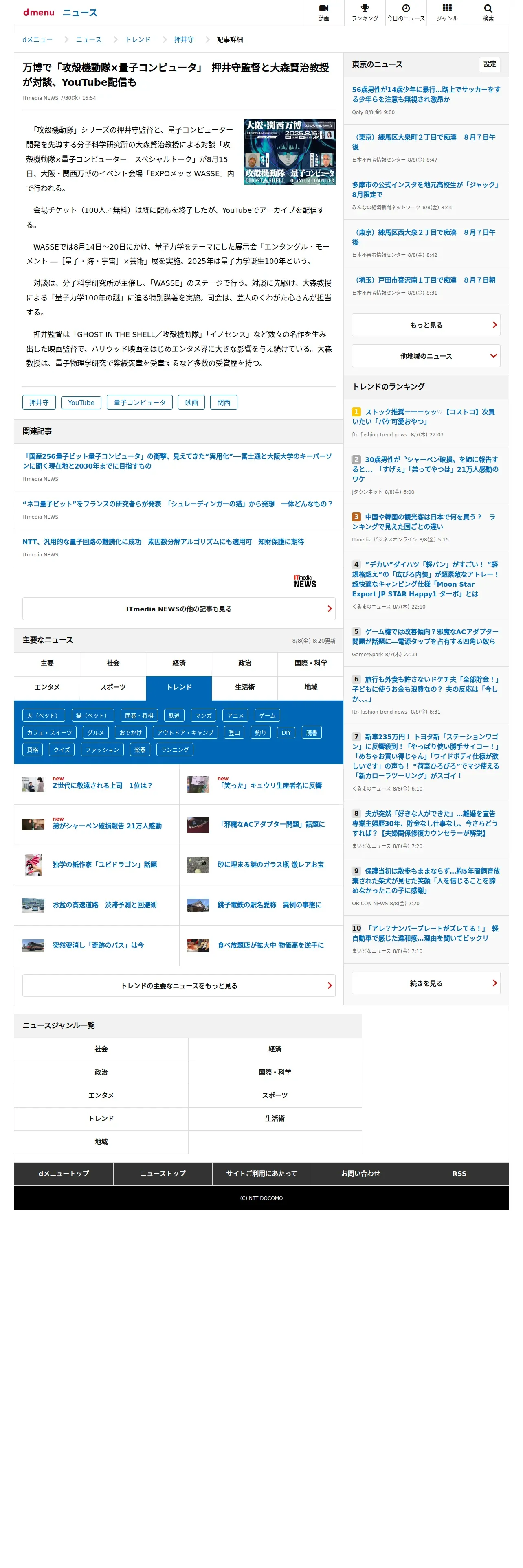Click もっと見る for Tokyo news
Viewport: 523px width, 1568px height.
[x=426, y=325]
